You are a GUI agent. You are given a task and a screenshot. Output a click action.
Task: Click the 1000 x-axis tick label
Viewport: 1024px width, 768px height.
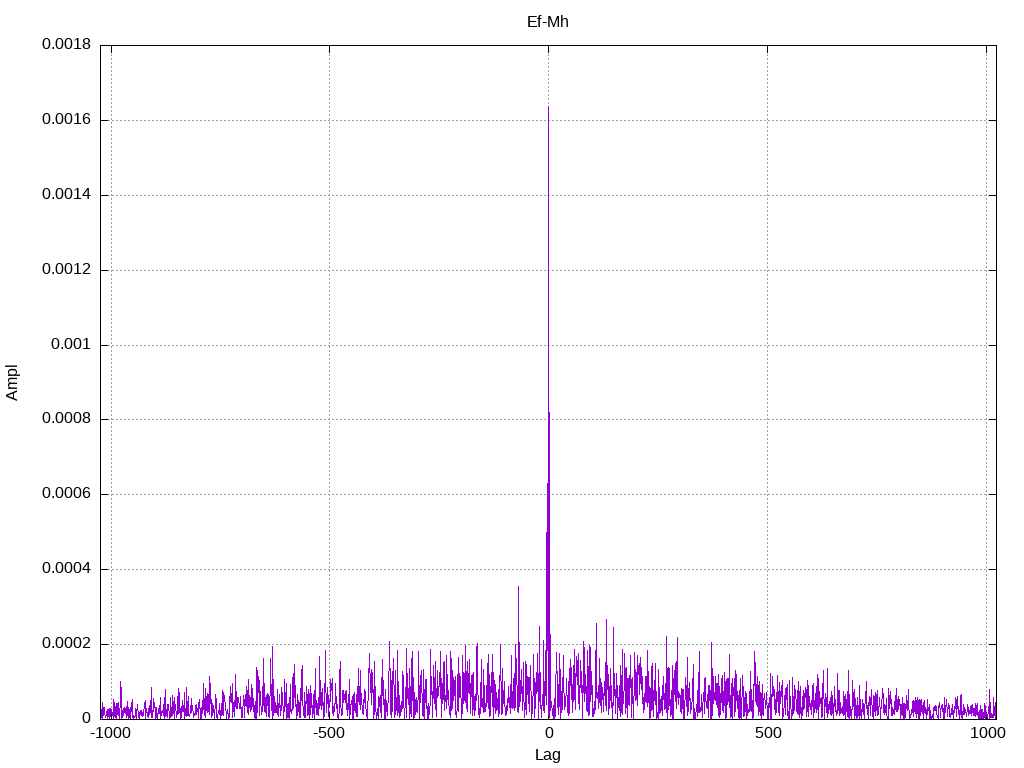pyautogui.click(x=987, y=733)
